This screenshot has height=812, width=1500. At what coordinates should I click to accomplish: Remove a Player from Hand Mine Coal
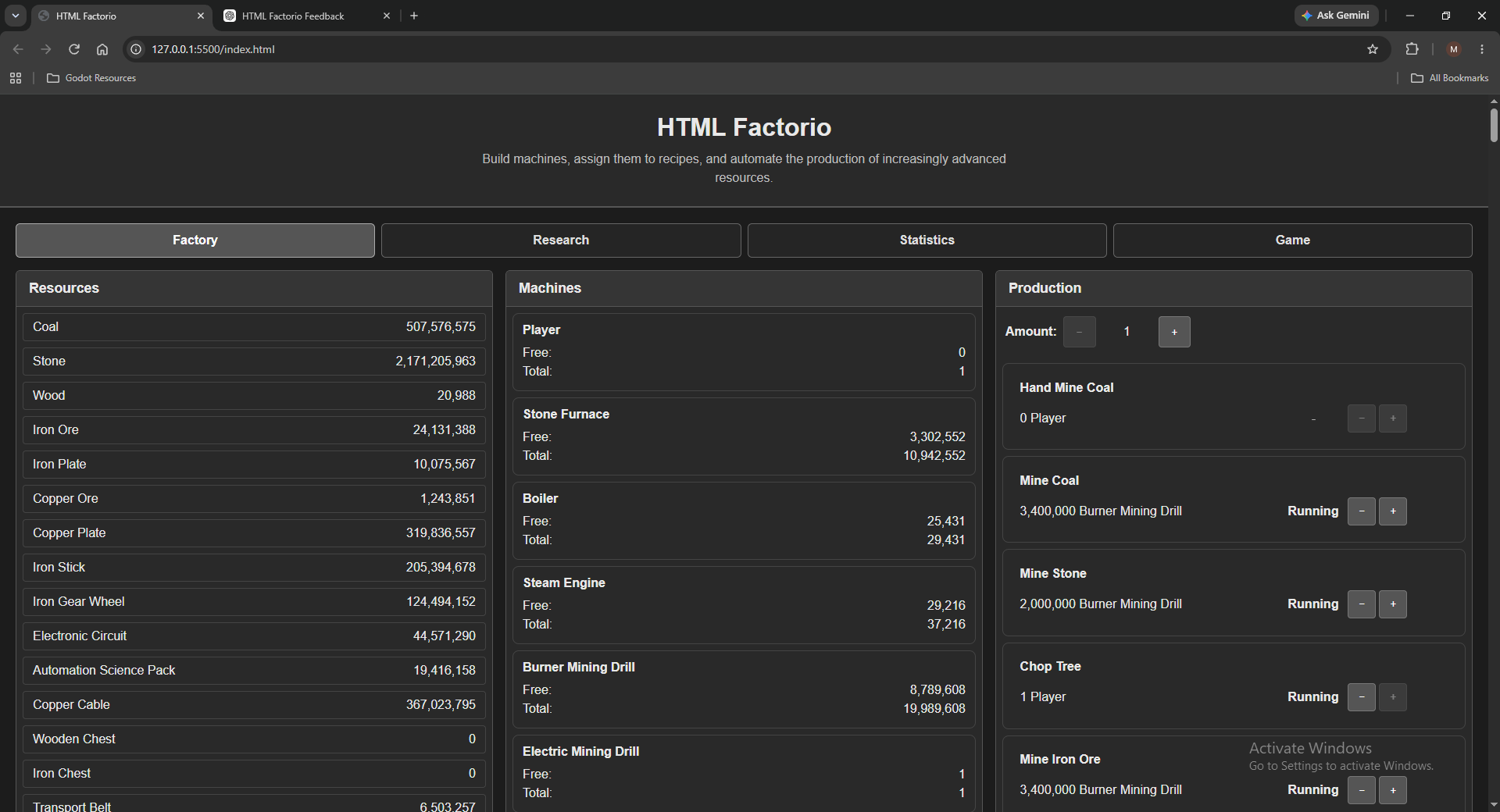click(1362, 418)
